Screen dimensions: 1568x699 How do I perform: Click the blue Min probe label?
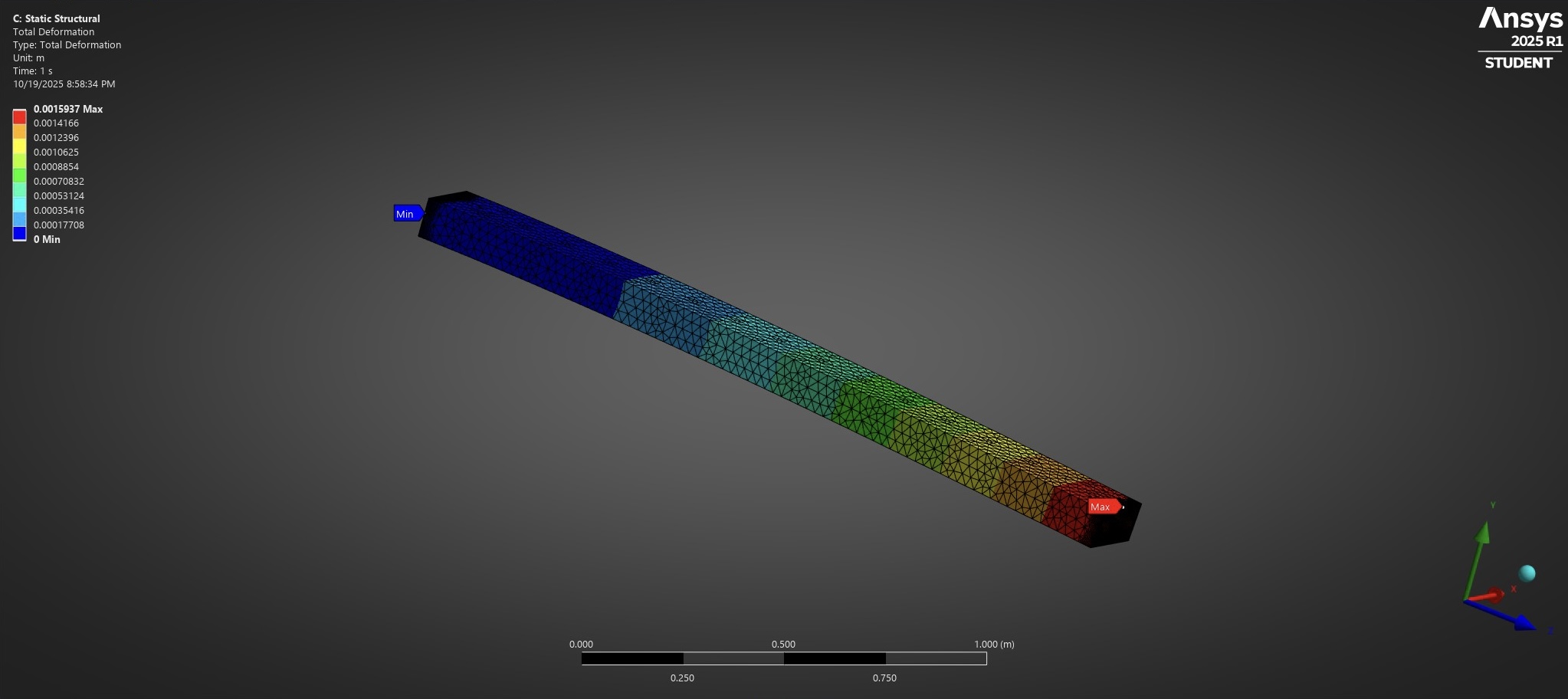pyautogui.click(x=408, y=214)
